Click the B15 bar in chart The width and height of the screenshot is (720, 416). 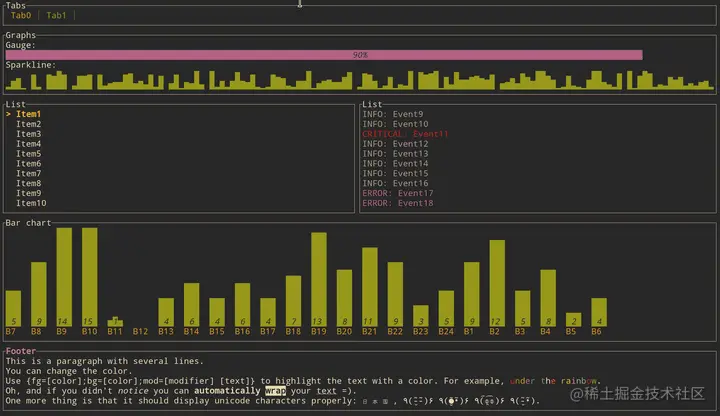click(x=217, y=312)
